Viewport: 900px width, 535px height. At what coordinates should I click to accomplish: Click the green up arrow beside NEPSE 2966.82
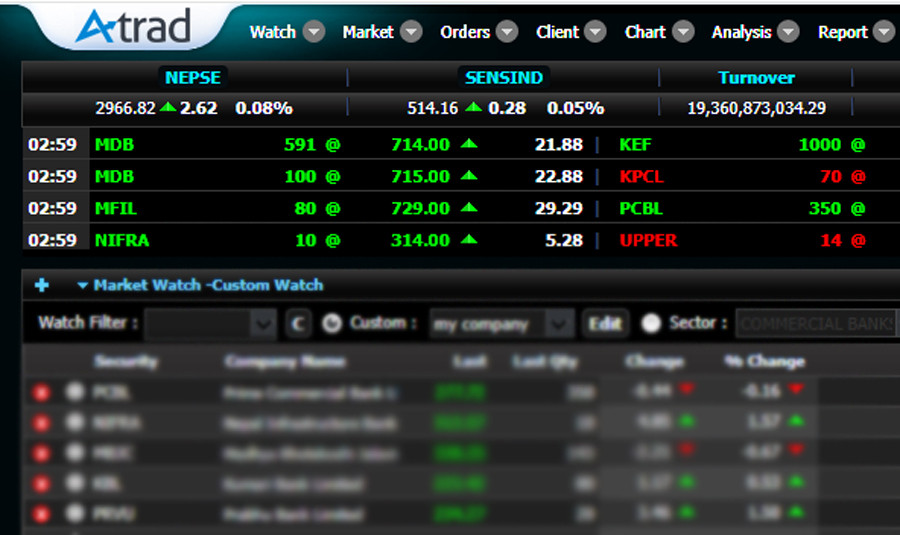(x=168, y=106)
